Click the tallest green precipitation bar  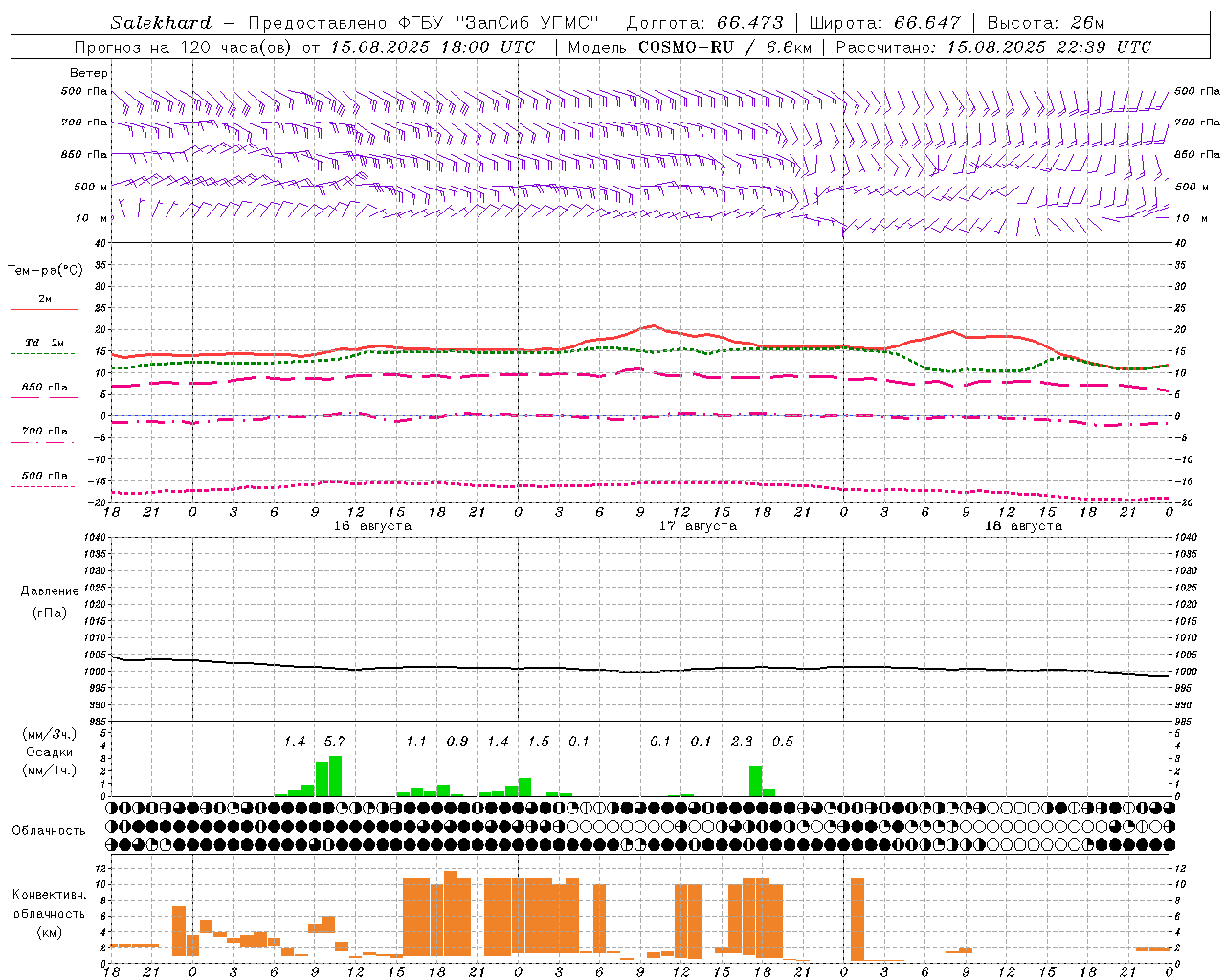click(x=335, y=776)
